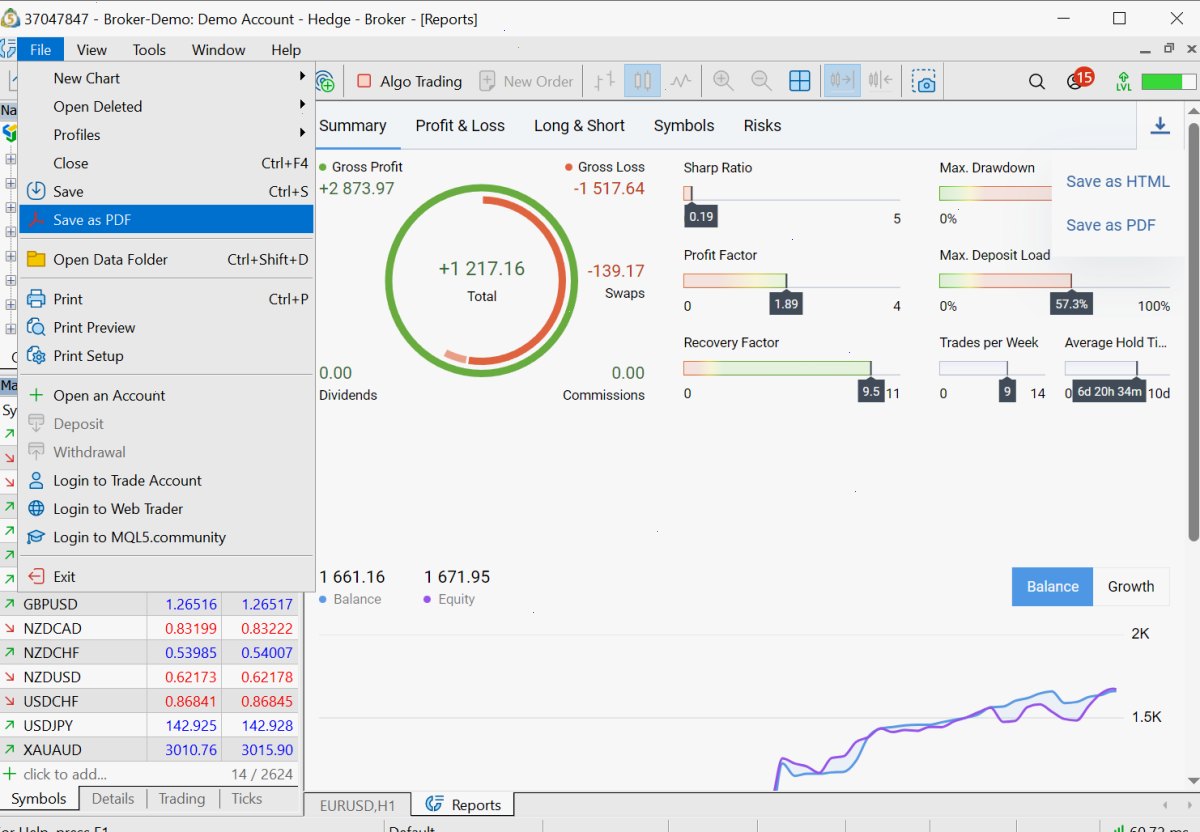
Task: Switch to the Symbols report tab
Action: (x=684, y=125)
